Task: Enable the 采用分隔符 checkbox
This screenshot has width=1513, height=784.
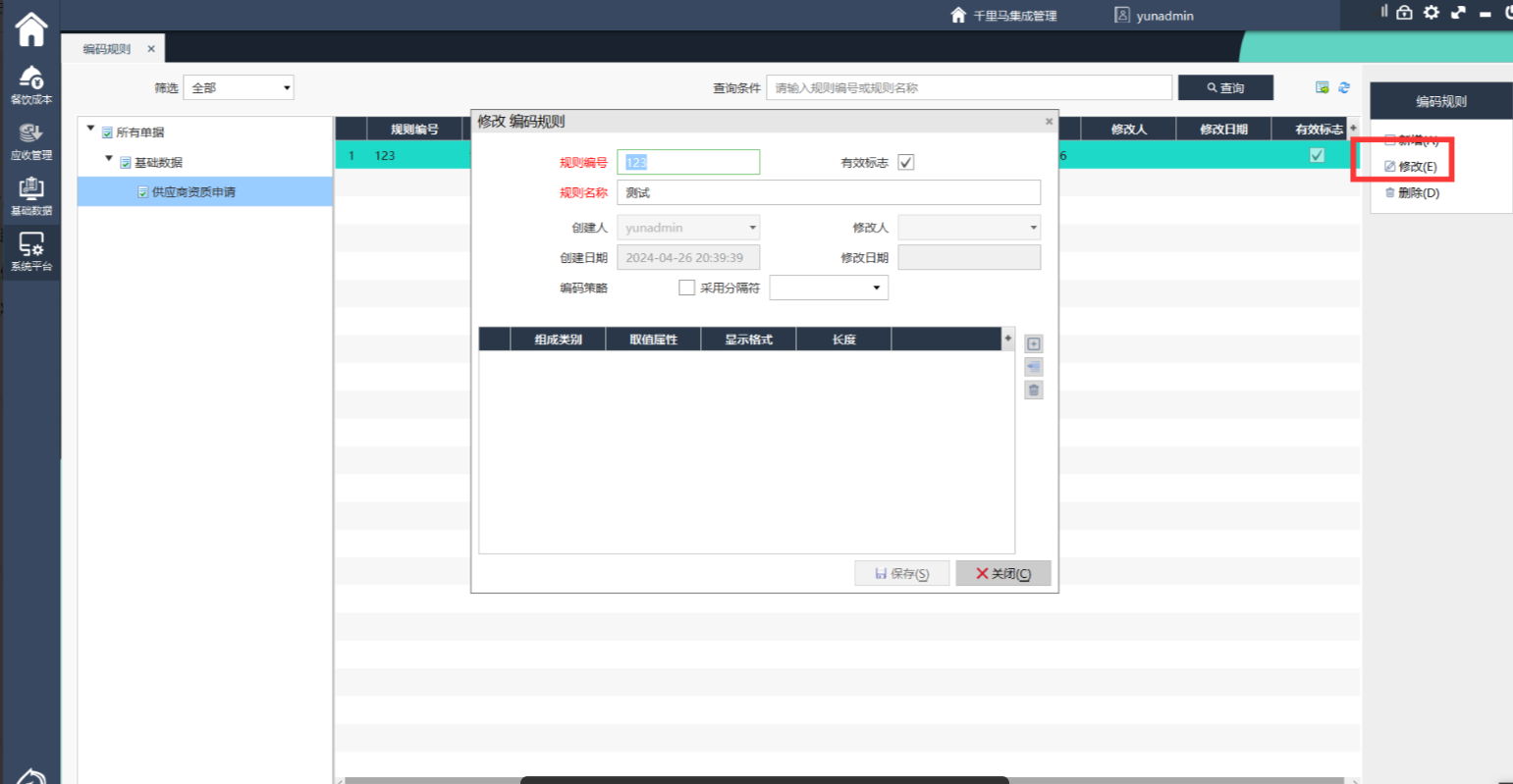Action: click(687, 287)
